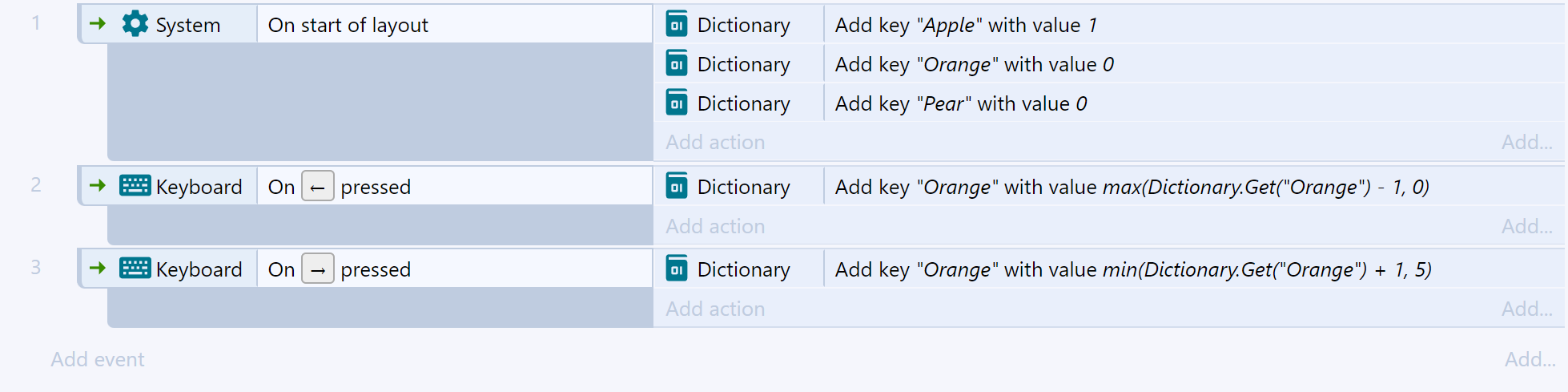Select the right arrow key pressed condition

pos(454,269)
